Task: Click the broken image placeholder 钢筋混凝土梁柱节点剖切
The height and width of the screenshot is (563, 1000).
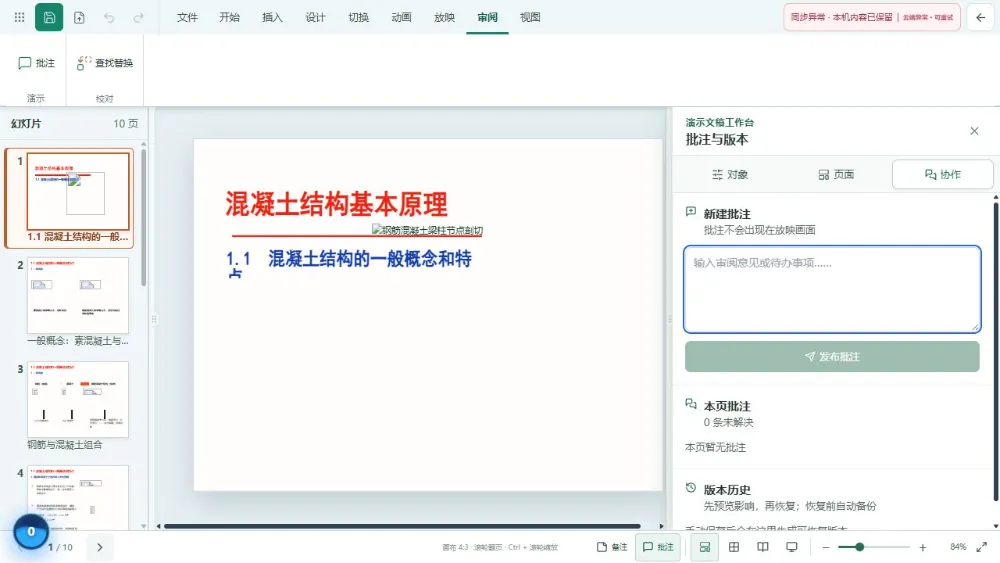Action: 427,230
